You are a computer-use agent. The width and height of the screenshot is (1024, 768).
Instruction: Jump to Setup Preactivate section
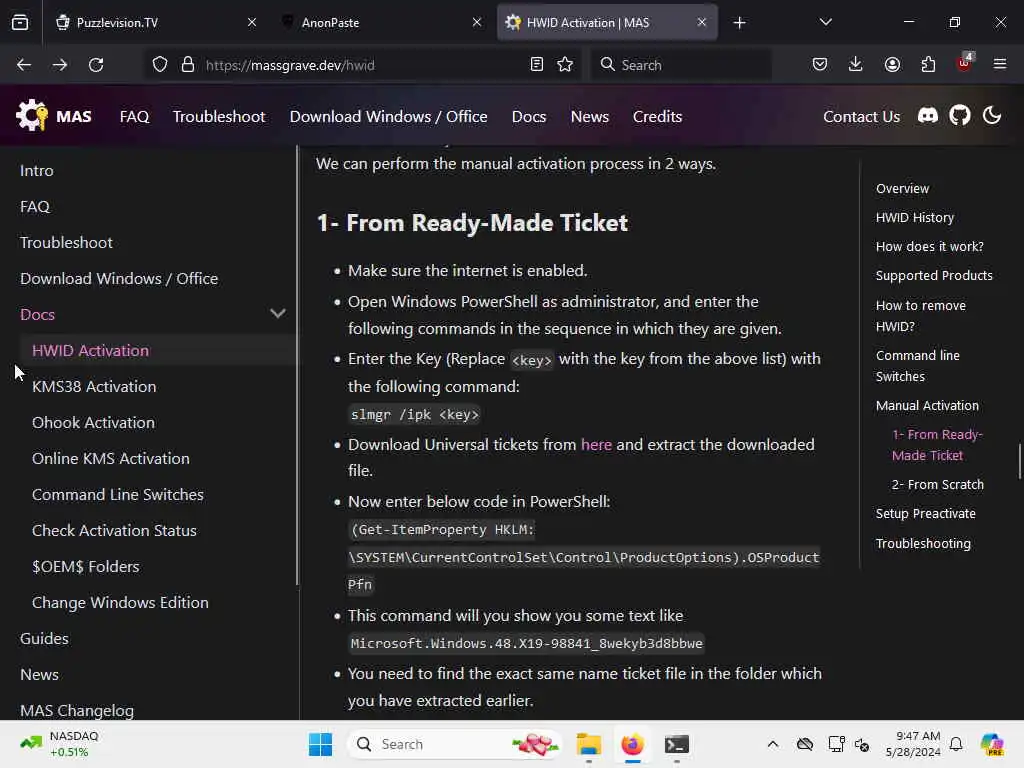pos(925,513)
